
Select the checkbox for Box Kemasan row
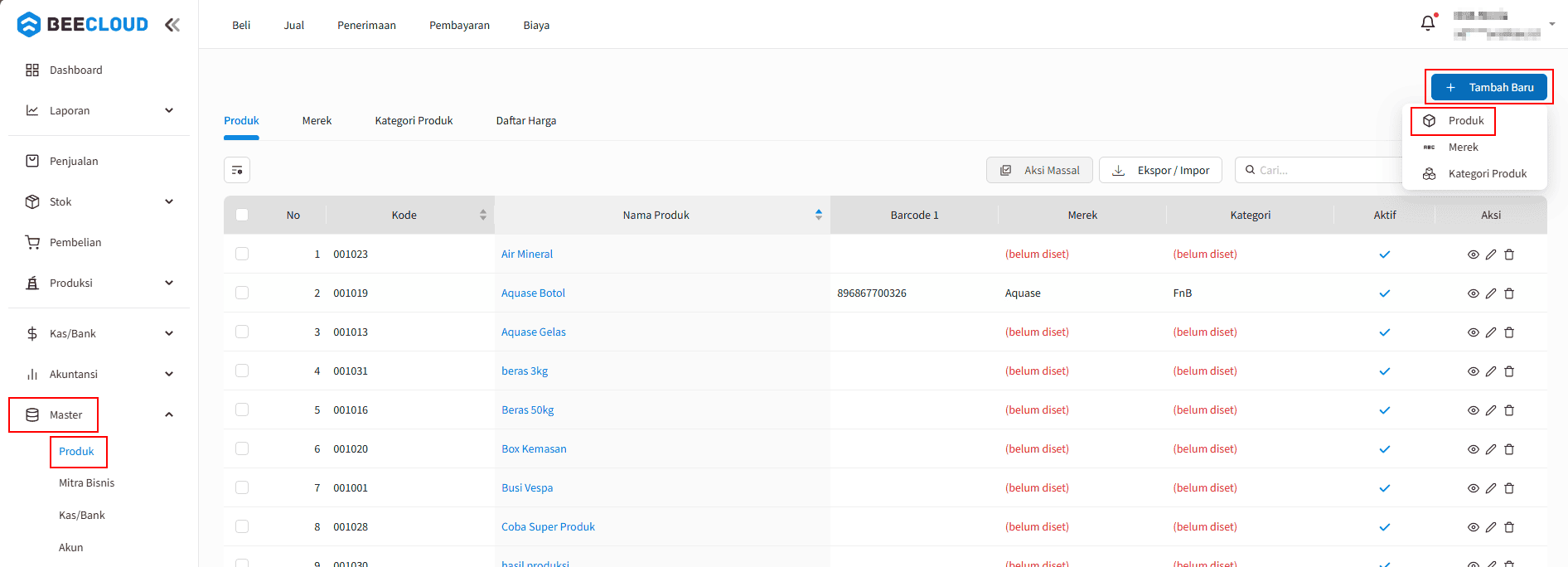242,448
